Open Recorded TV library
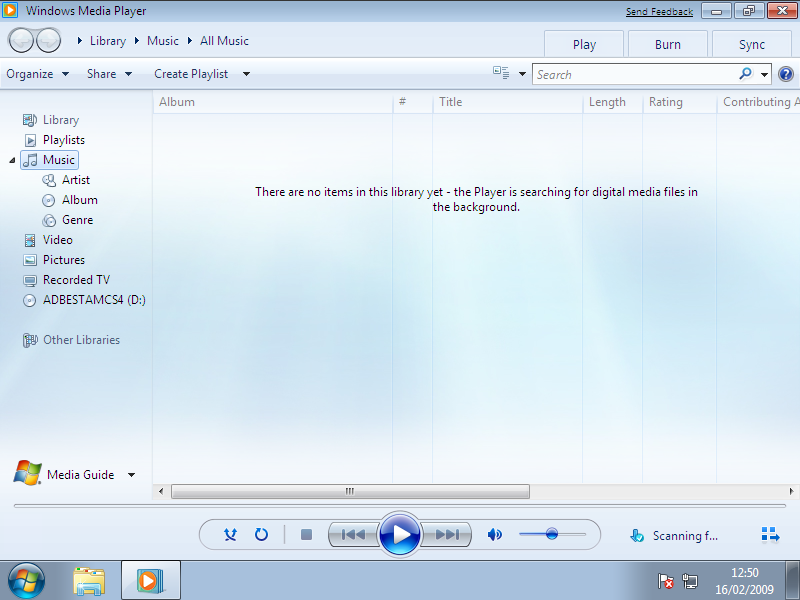Viewport: 800px width, 600px height. (67, 280)
